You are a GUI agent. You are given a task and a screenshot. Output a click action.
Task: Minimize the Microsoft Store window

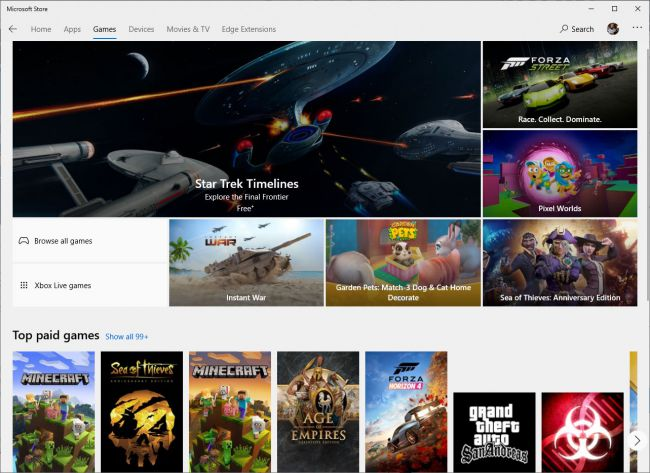pos(592,9)
